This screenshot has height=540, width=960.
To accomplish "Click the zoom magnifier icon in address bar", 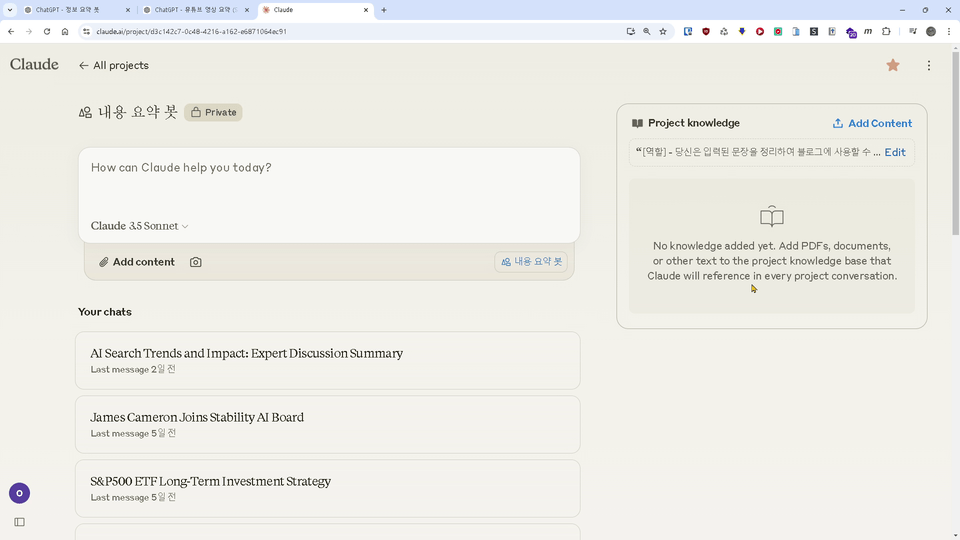I will tap(647, 31).
